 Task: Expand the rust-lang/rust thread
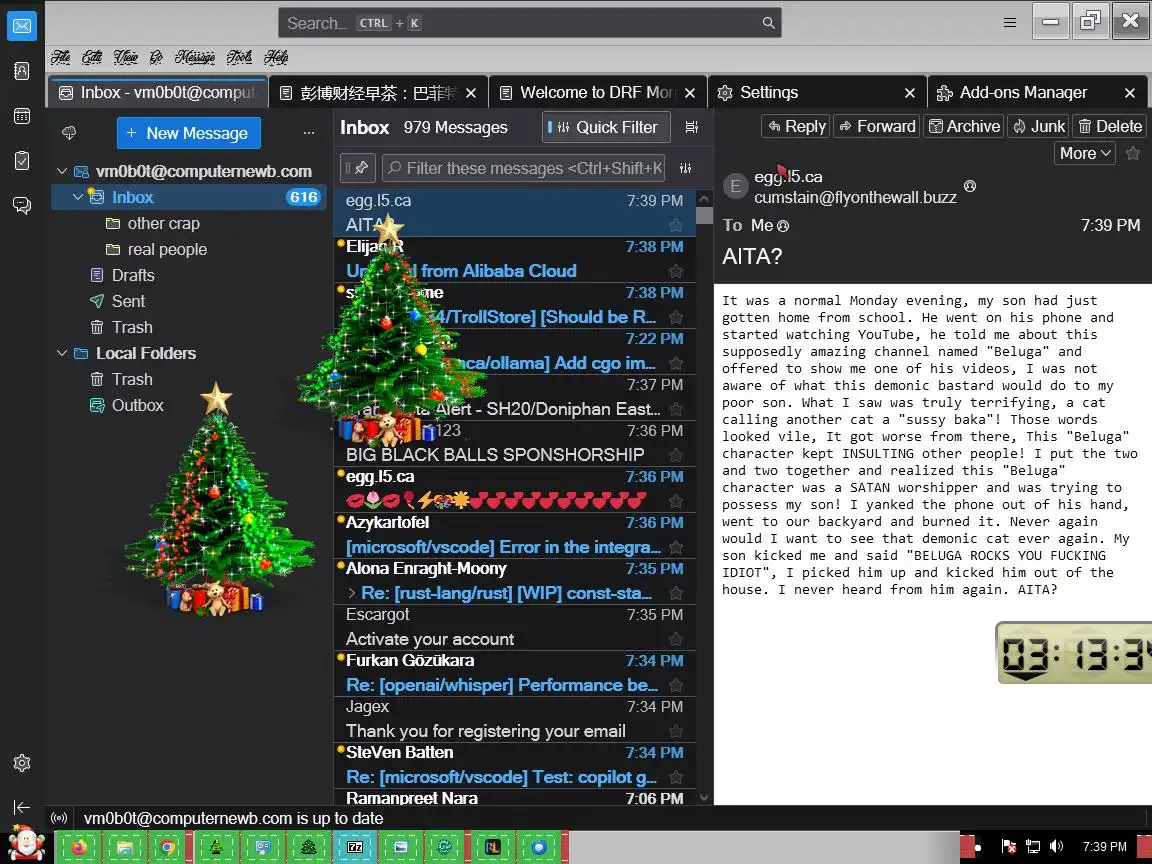coord(352,593)
